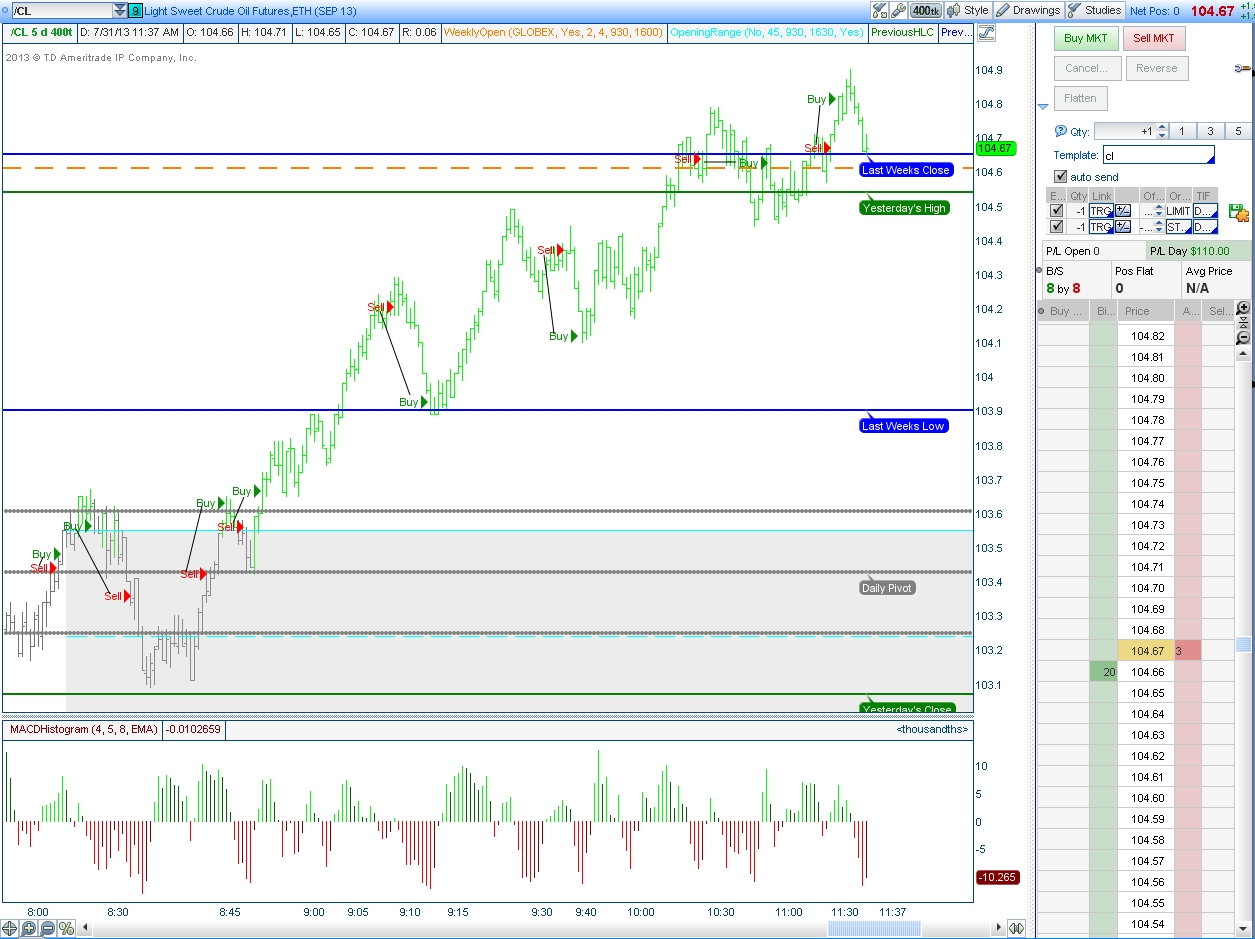Open TRG link dropdown in LIMIT row
This screenshot has width=1255, height=939.
(1101, 211)
